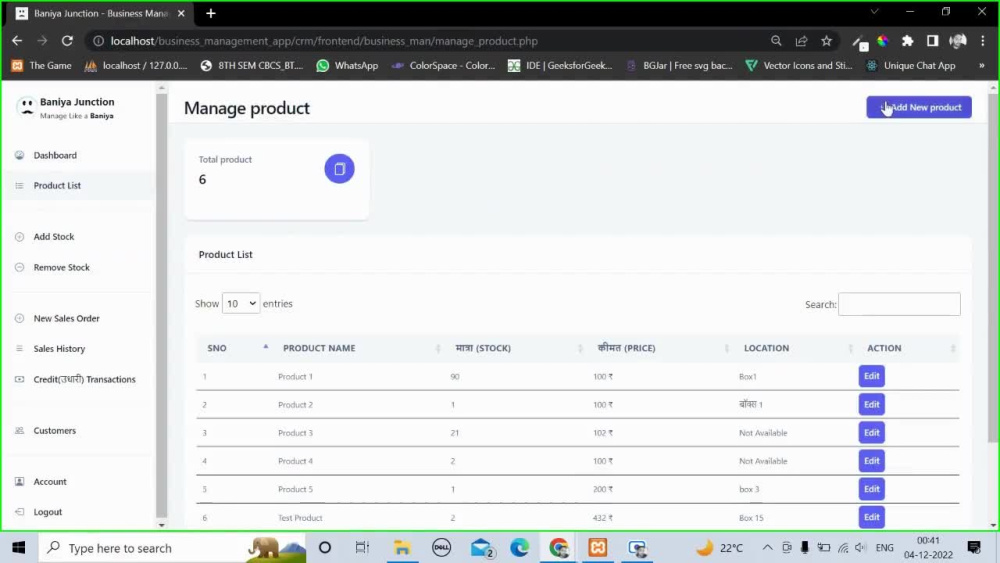Click the Remove Stock minus icon
This screenshot has height=563, width=1000.
coord(19,267)
